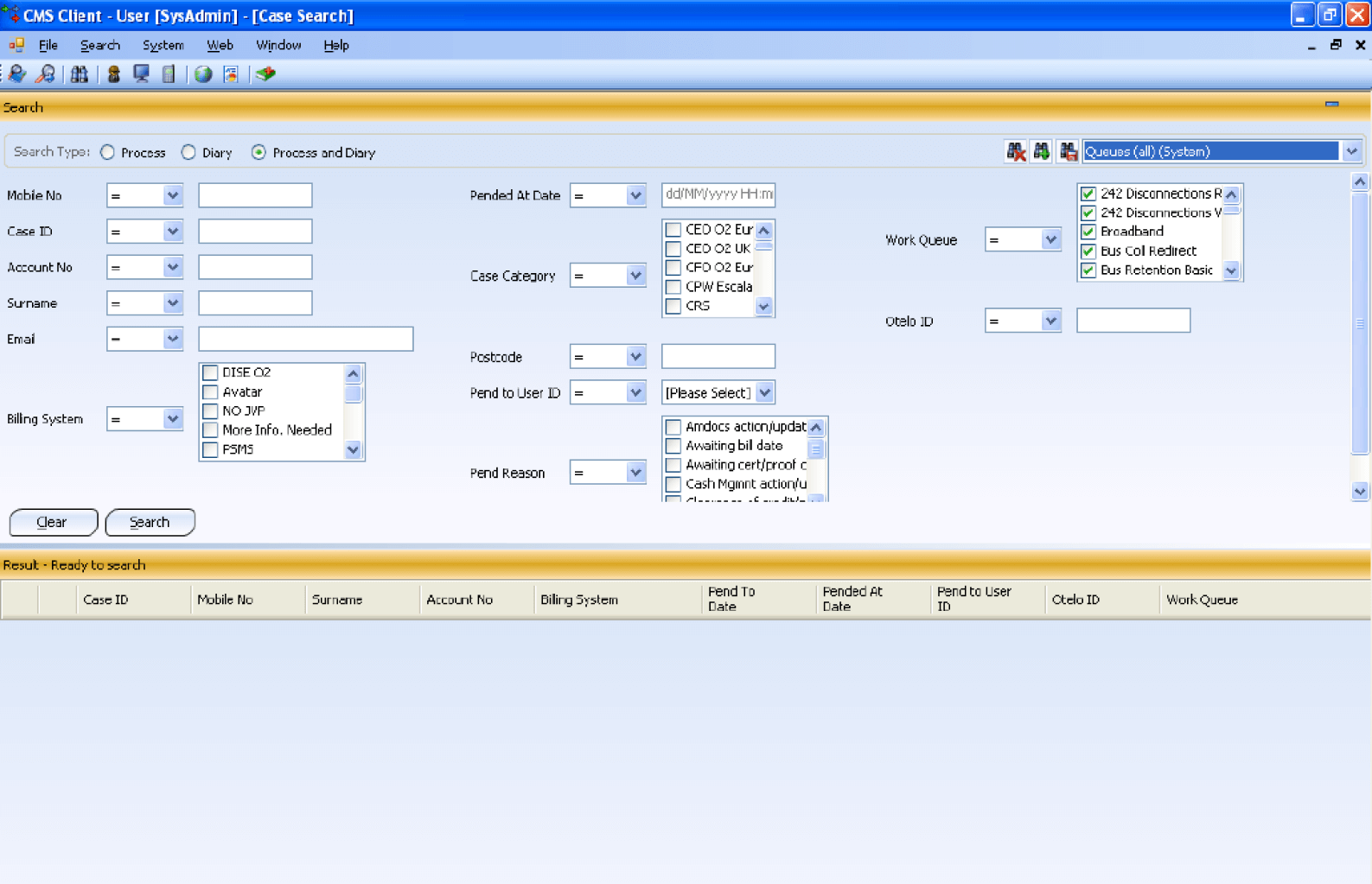Click the application menu icon left of File
Image resolution: width=1372 pixels, height=884 pixels.
point(16,45)
